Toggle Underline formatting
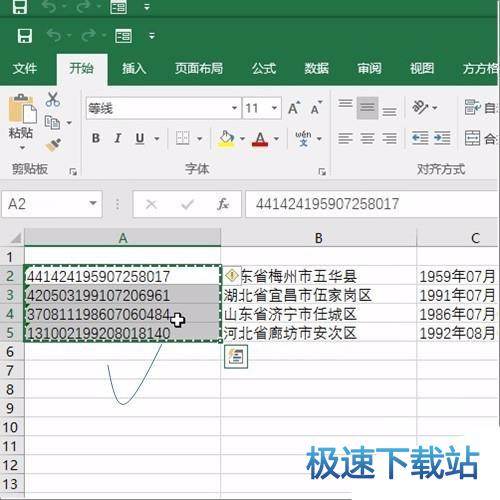 [x=140, y=138]
